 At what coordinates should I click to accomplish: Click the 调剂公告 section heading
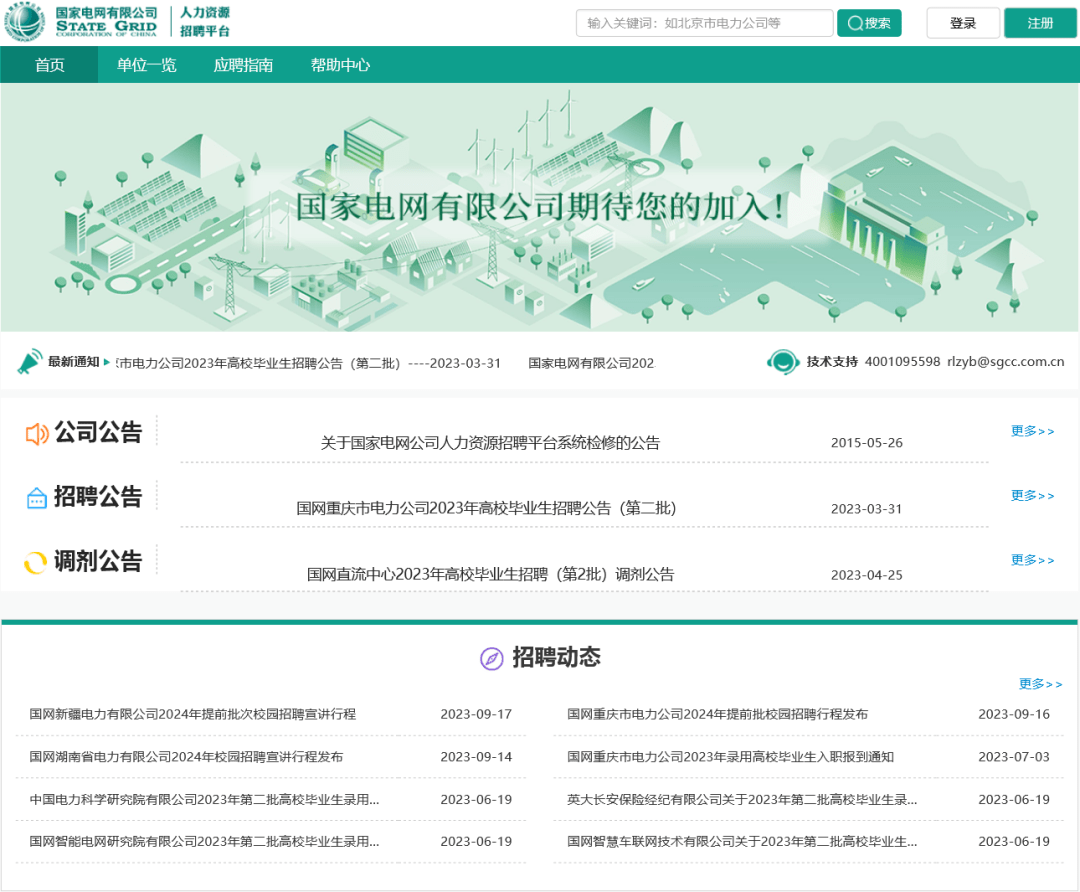98,561
